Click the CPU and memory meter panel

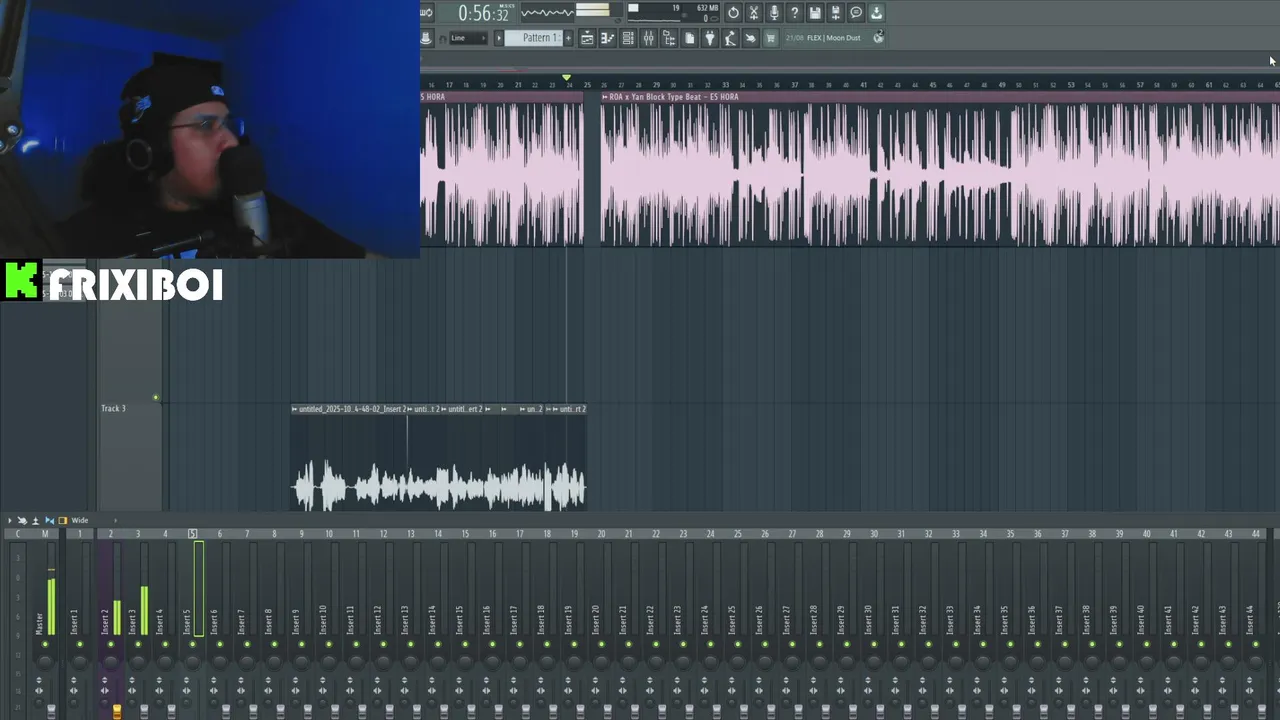pyautogui.click(x=672, y=12)
